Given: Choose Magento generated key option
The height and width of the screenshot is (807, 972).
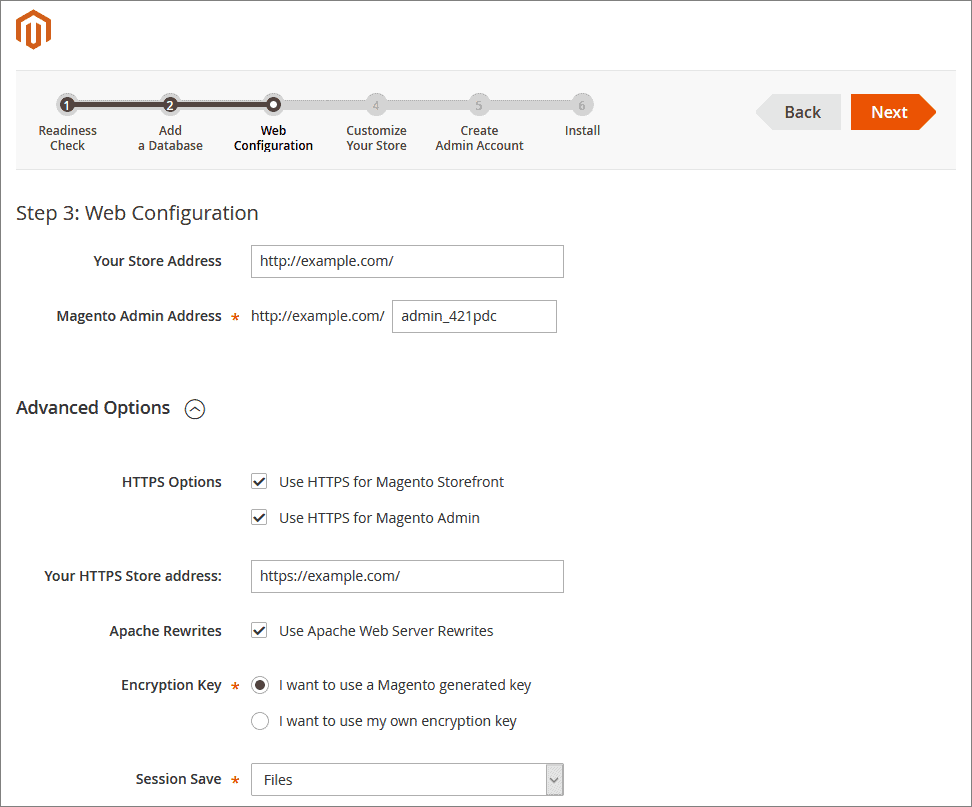Looking at the screenshot, I should click(260, 685).
